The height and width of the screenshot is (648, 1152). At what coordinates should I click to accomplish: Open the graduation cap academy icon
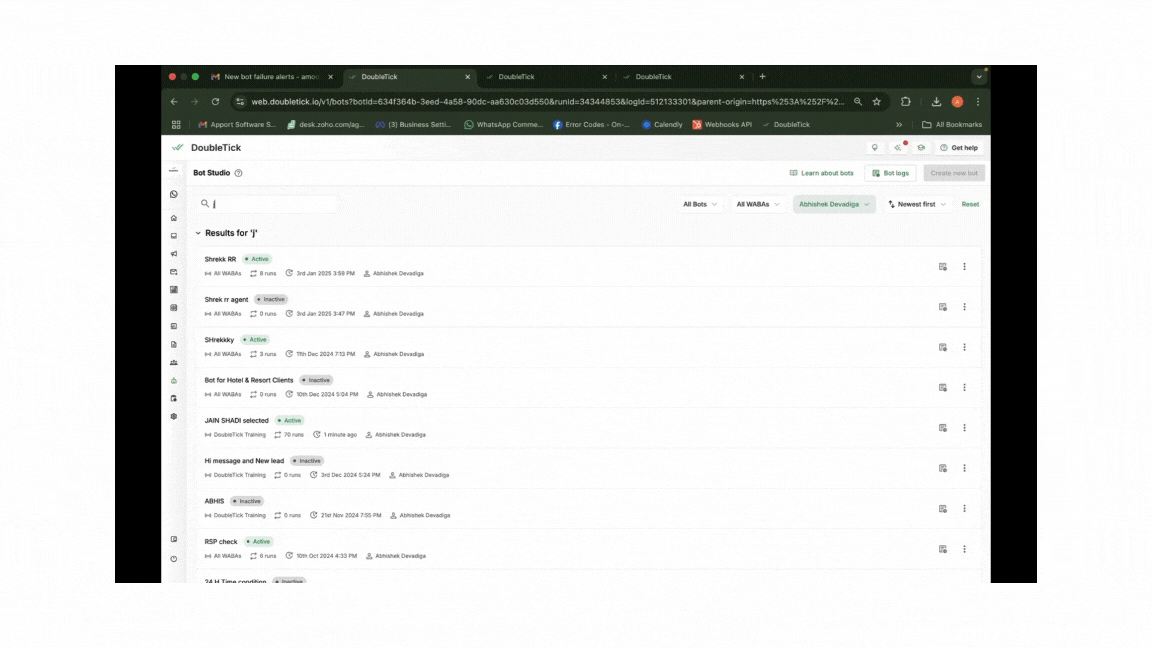tap(921, 148)
